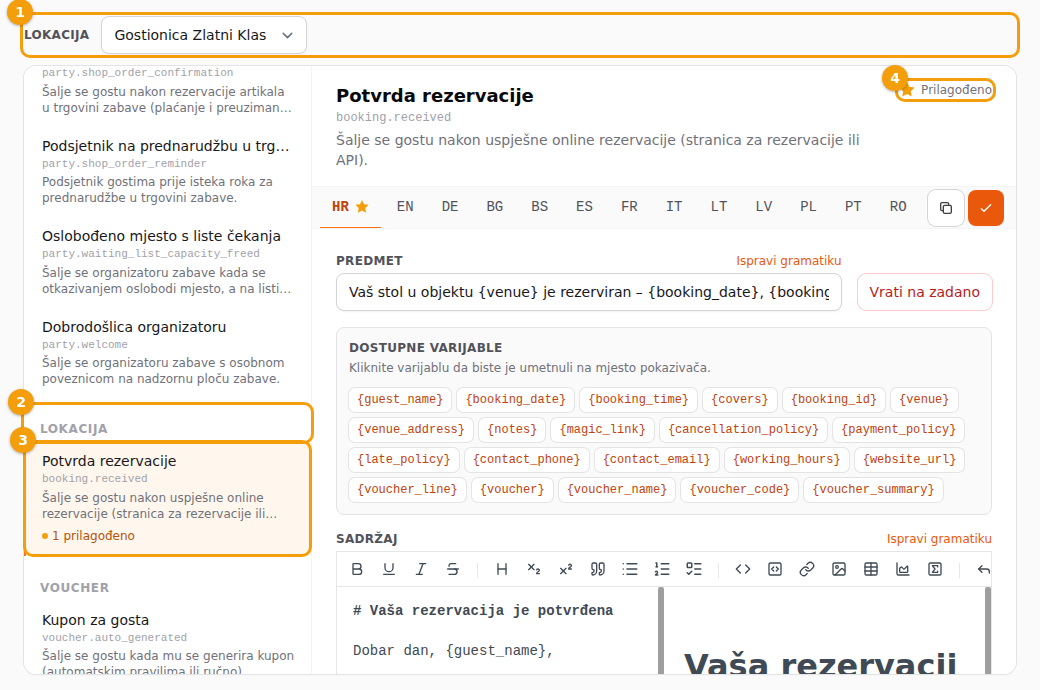The width and height of the screenshot is (1040, 690).
Task: Insert an image
Action: (839, 569)
